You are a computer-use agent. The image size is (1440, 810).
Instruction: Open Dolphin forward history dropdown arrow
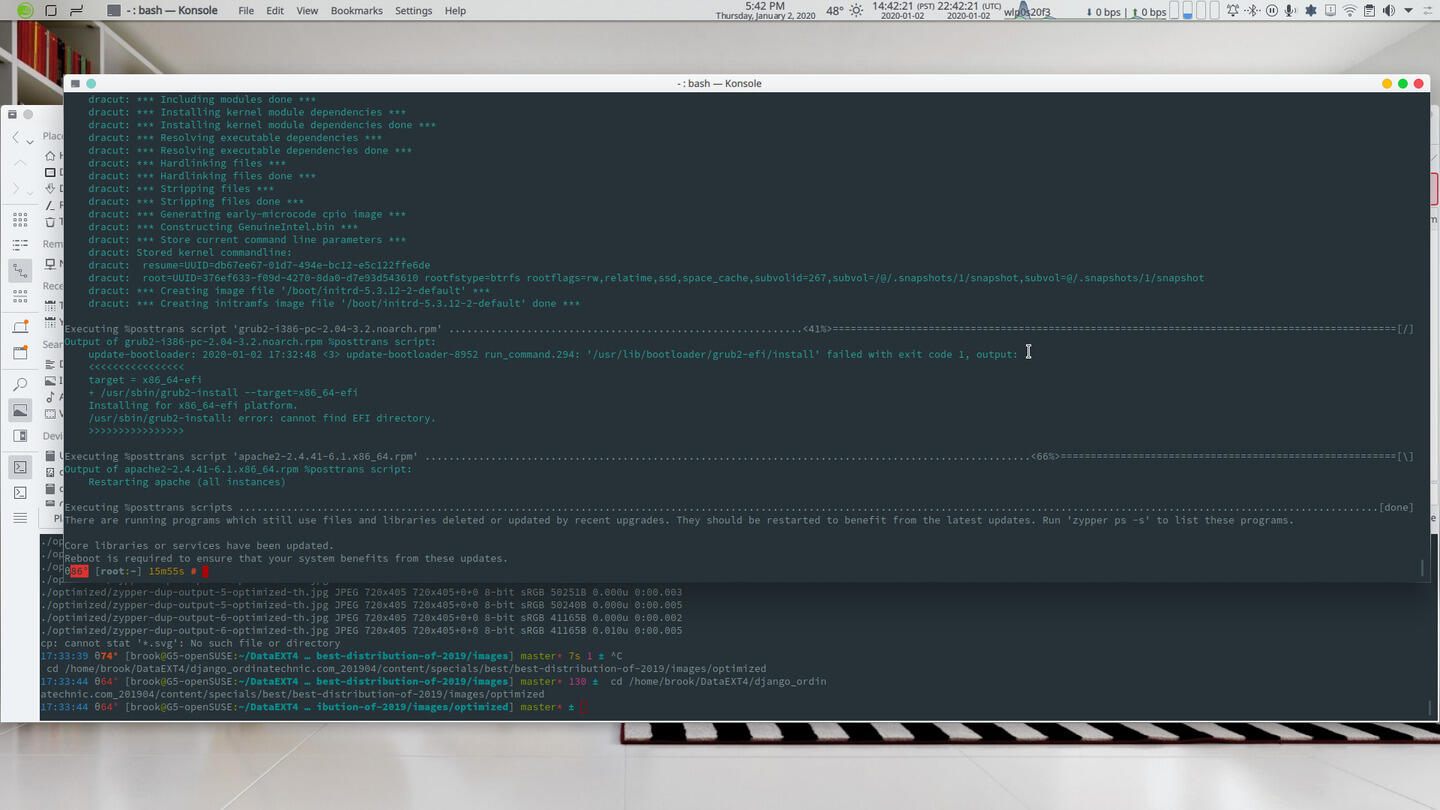click(30, 191)
